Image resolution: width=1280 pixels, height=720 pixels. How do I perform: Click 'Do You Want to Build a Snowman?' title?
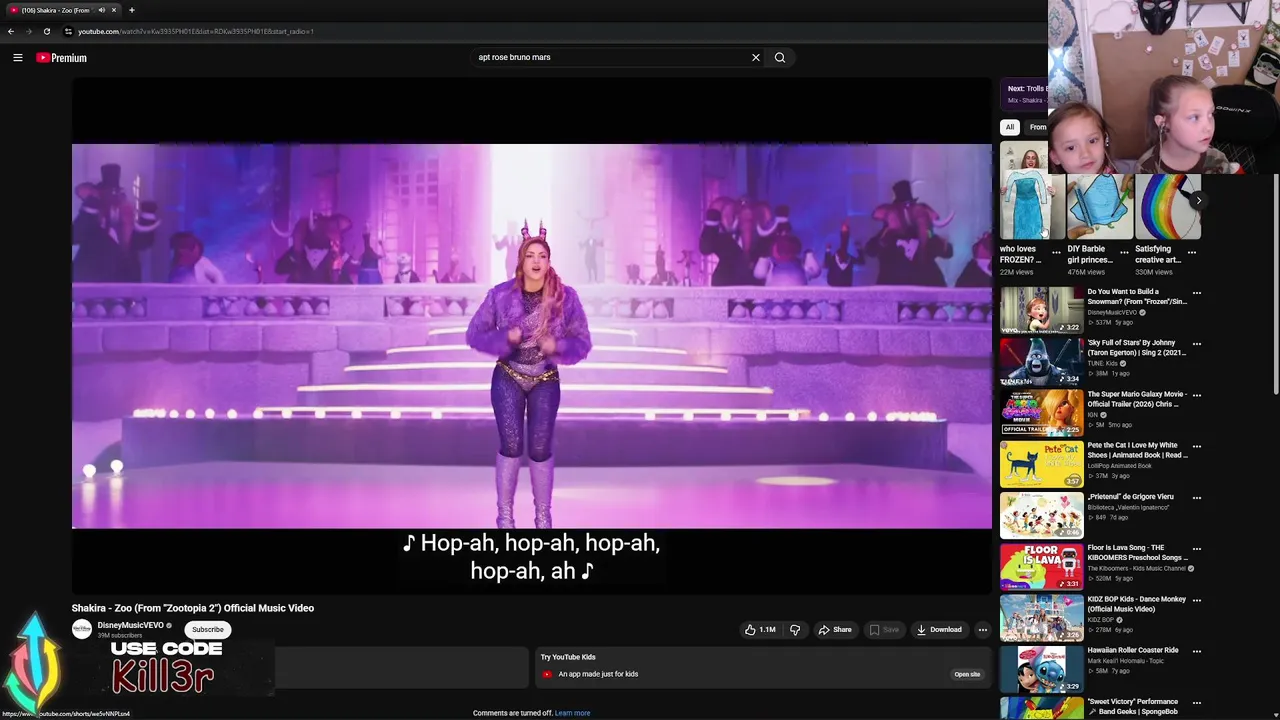(1137, 296)
